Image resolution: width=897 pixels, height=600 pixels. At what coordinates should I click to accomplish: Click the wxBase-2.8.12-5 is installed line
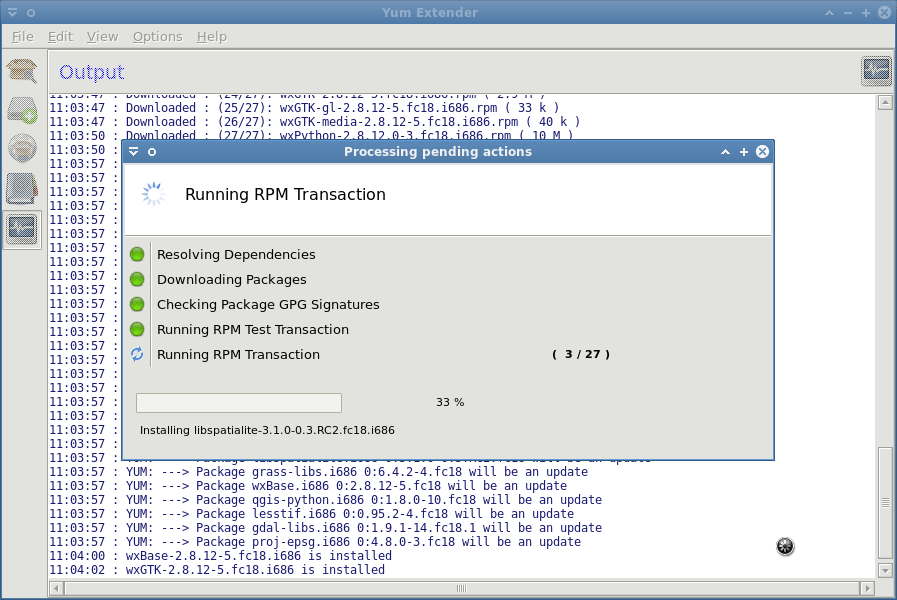221,556
